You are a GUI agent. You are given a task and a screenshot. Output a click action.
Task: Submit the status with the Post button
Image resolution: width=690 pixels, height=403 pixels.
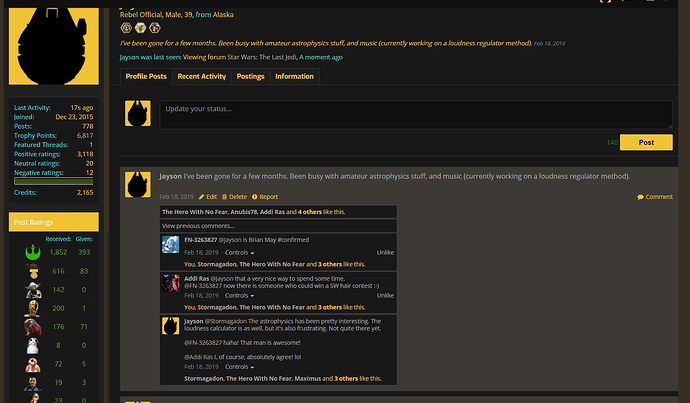pos(646,143)
